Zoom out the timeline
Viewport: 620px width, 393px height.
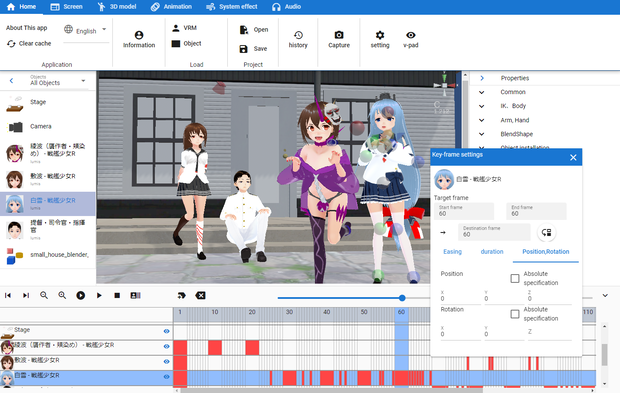tap(44, 295)
